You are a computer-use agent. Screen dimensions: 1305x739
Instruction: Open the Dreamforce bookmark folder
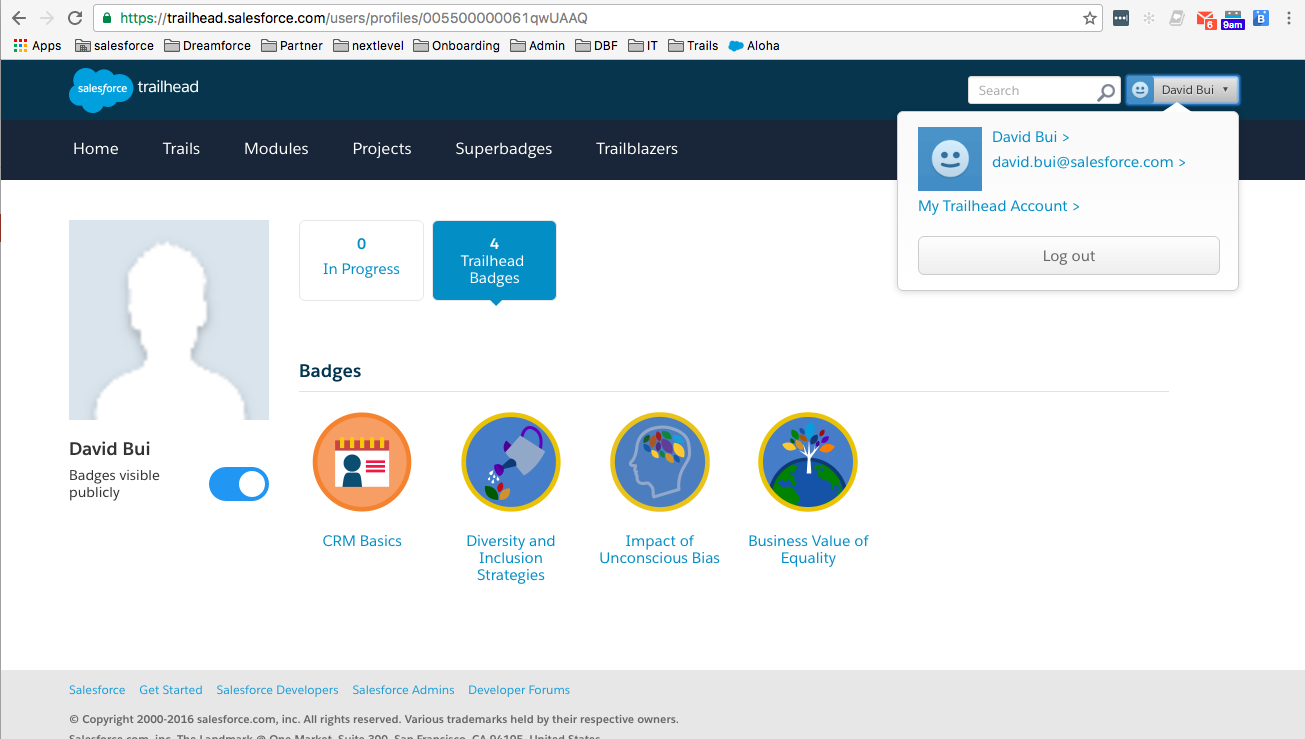207,46
